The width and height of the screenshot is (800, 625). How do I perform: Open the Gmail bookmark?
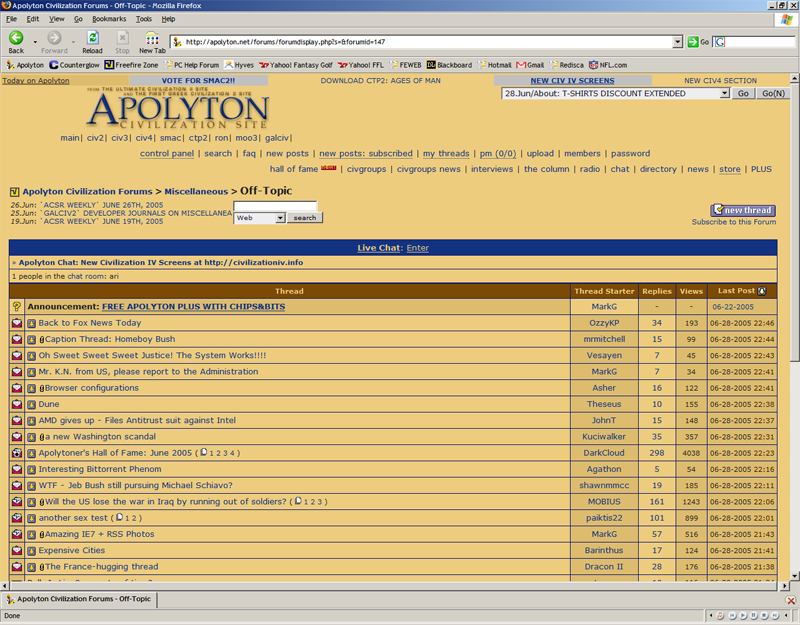tap(530, 65)
